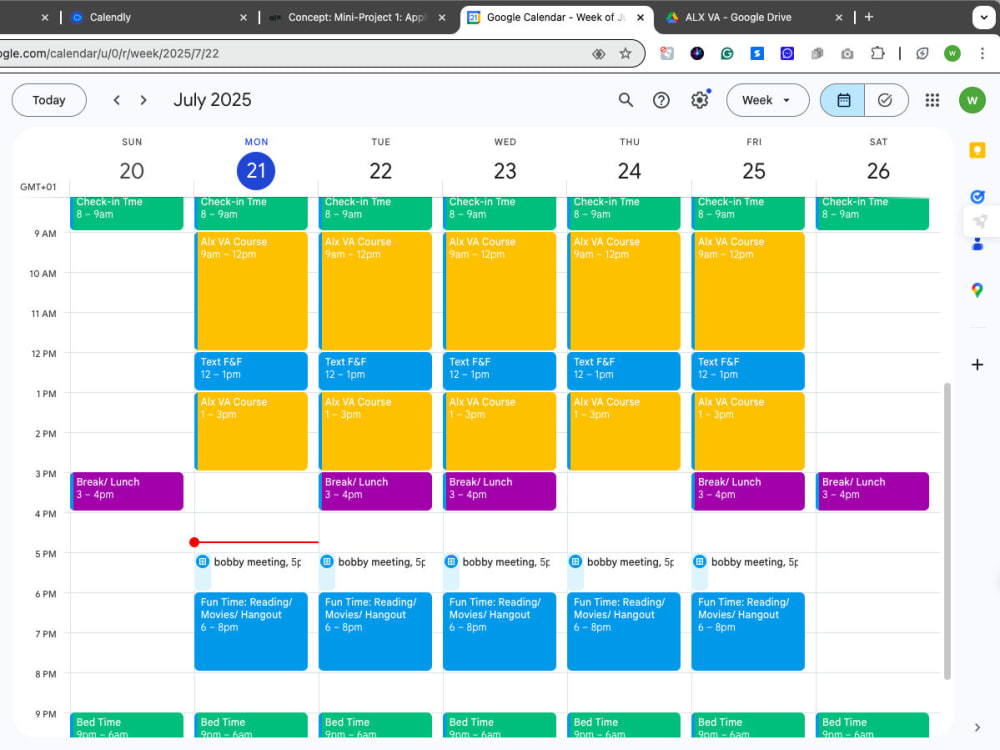
Task: Open the tab search dropdown
Action: point(983,17)
